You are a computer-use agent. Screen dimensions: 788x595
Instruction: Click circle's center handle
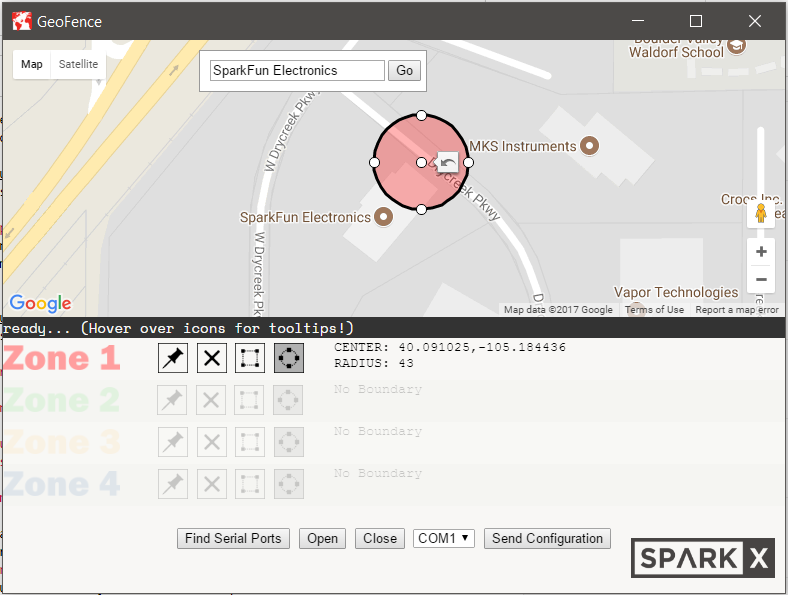tap(421, 162)
